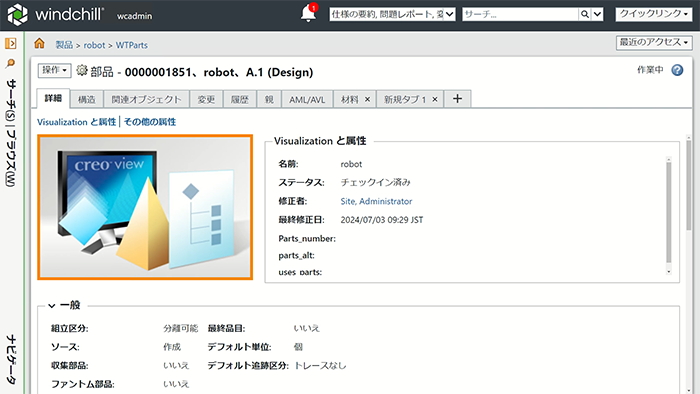Click the Creo View thumbnail

coord(145,207)
